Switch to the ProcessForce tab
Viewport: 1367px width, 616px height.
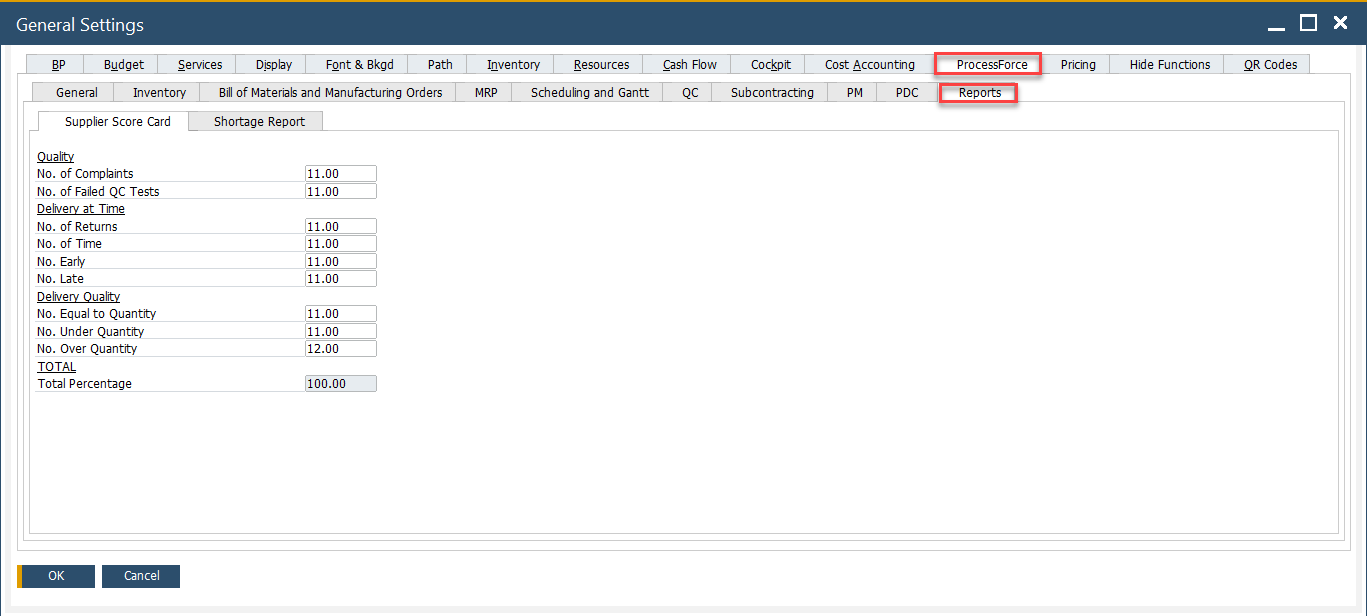click(x=986, y=63)
